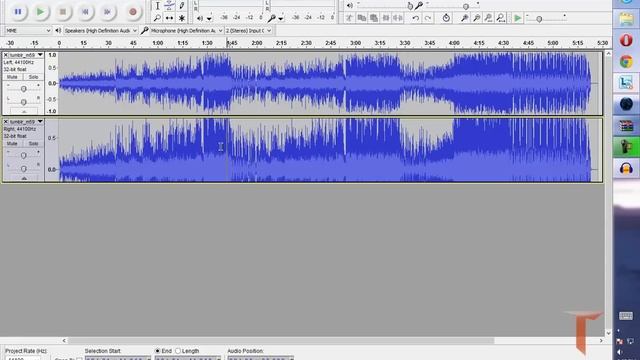Fit project in window zoom icon
Viewport: 640px width, 360px height.
(x=500, y=18)
